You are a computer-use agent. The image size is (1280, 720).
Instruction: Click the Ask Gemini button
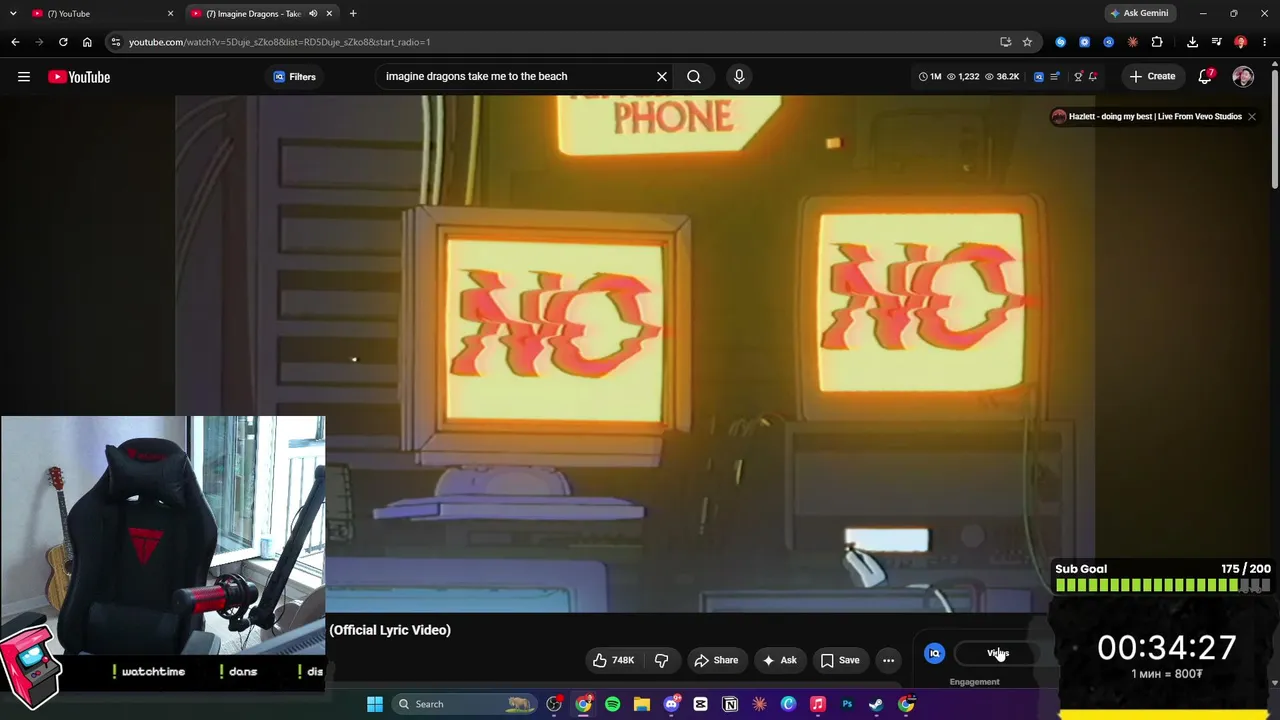click(1139, 14)
